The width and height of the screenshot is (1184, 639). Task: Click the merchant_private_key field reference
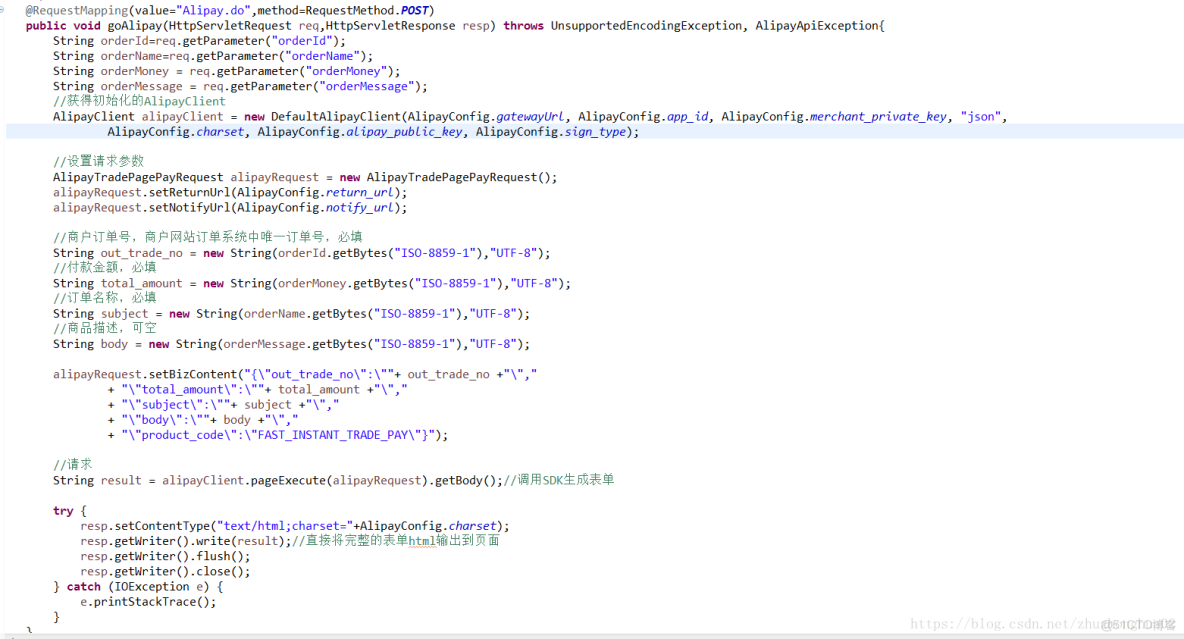(878, 116)
